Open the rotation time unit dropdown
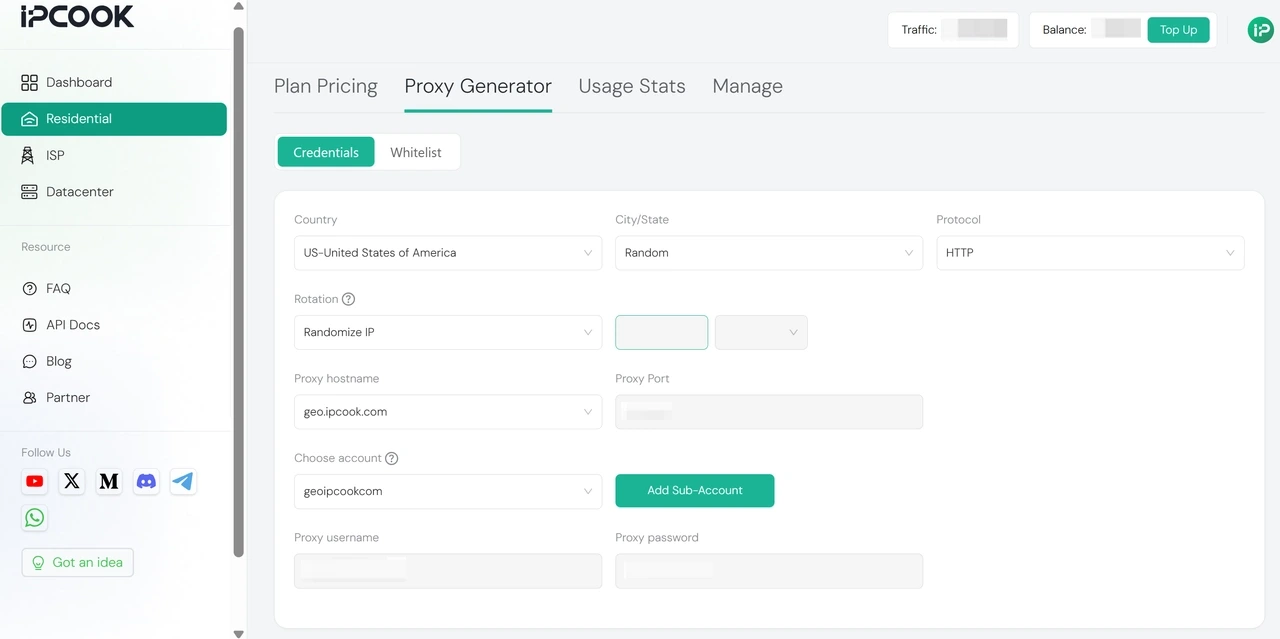 (x=761, y=332)
